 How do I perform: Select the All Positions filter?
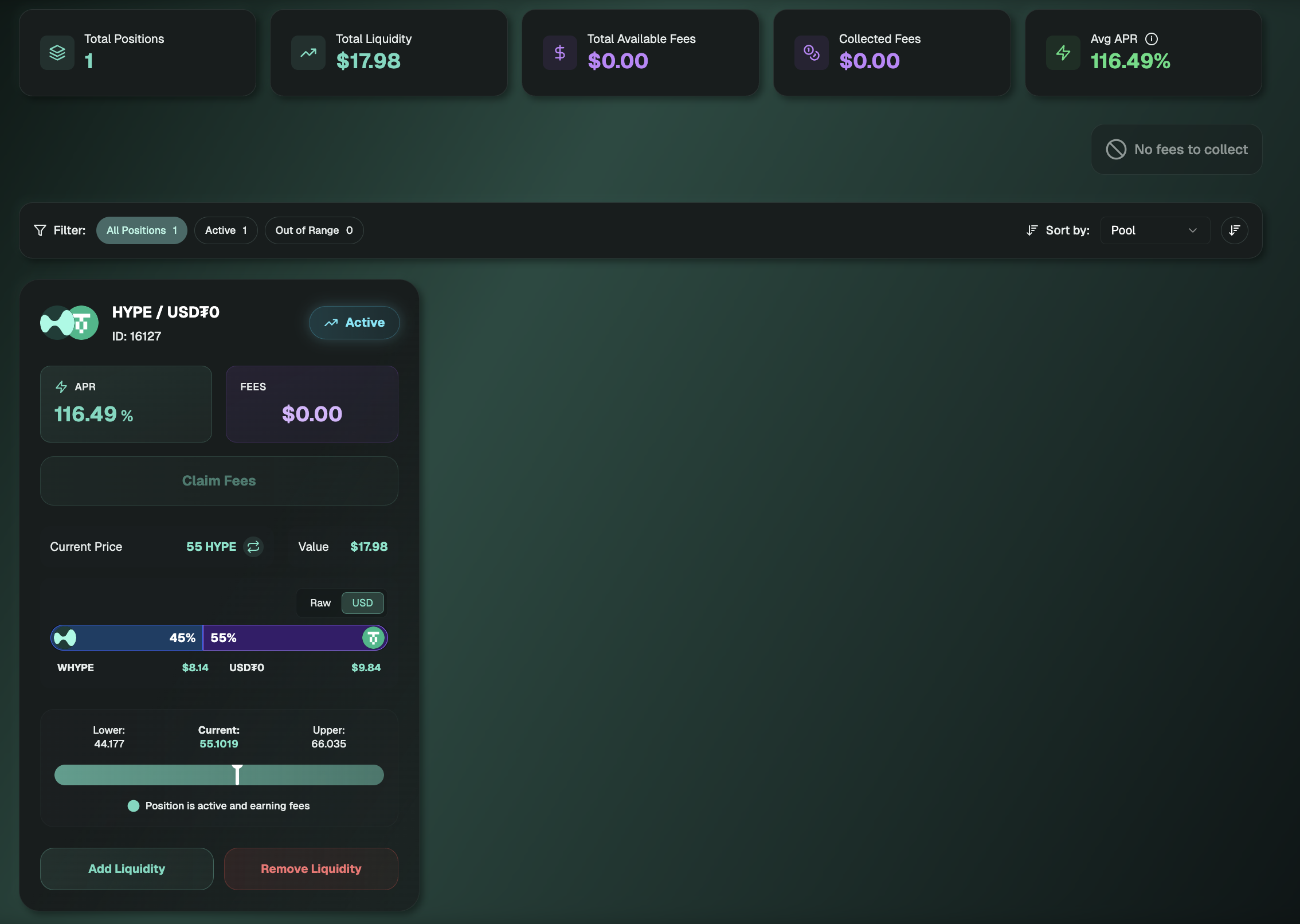pos(142,230)
